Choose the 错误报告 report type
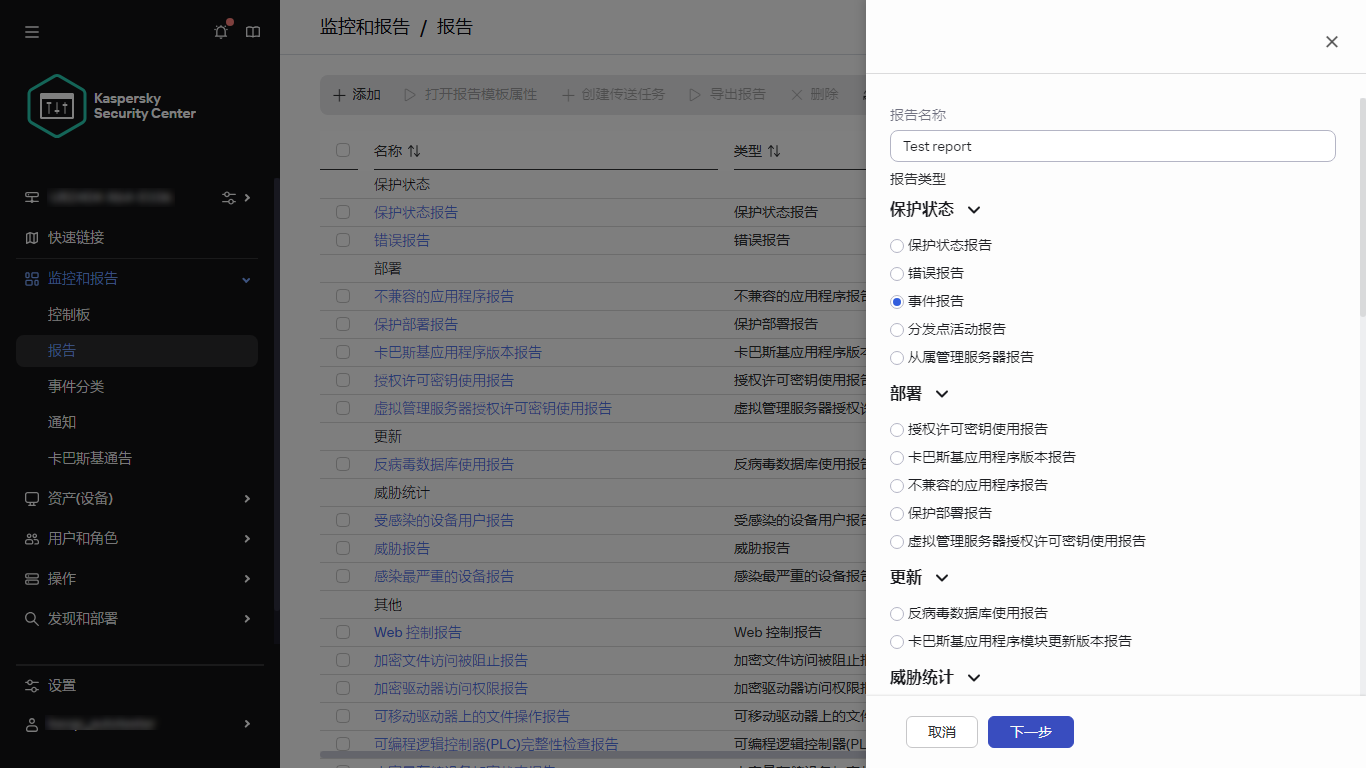1366x768 pixels. [896, 273]
